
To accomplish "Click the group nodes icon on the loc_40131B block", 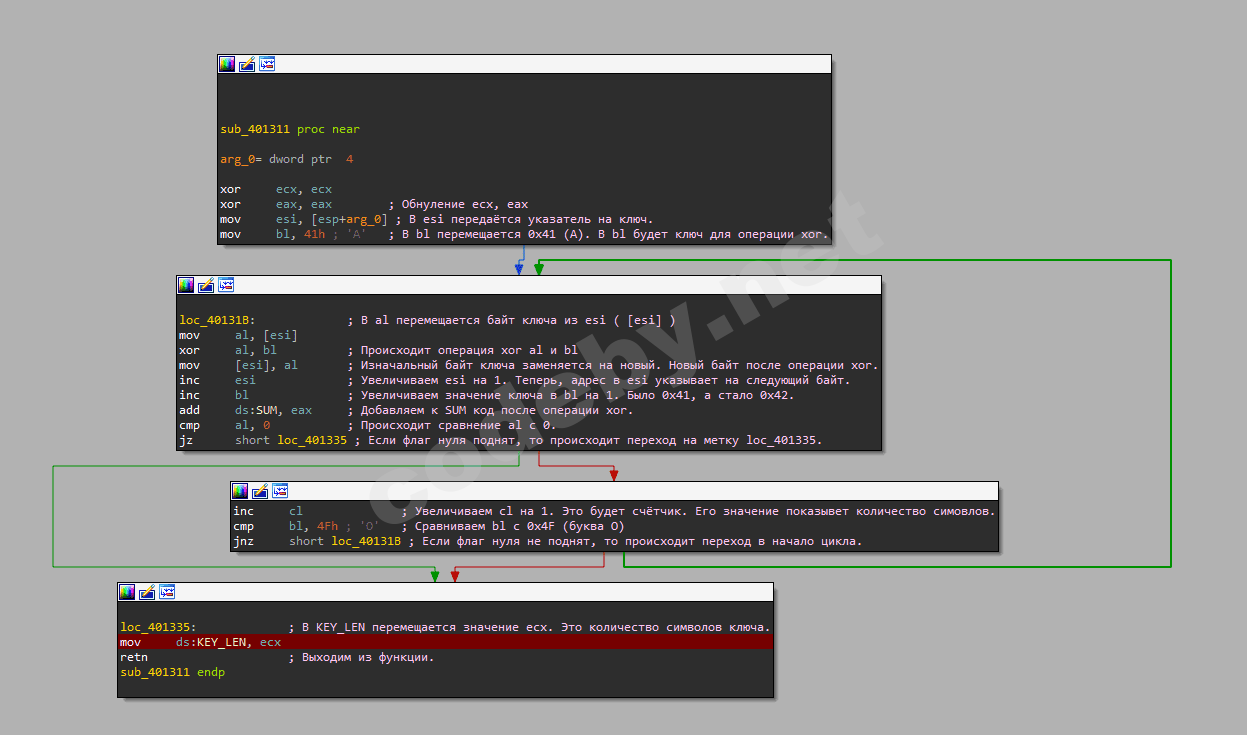I will click(226, 285).
